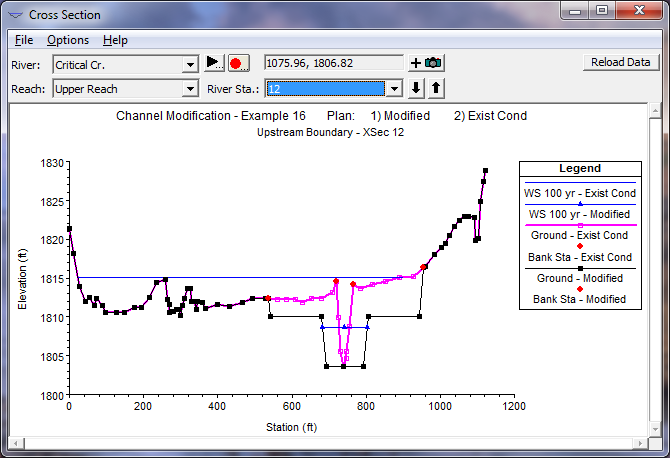Open the Help menu
This screenshot has height=458, width=670.
(115, 40)
